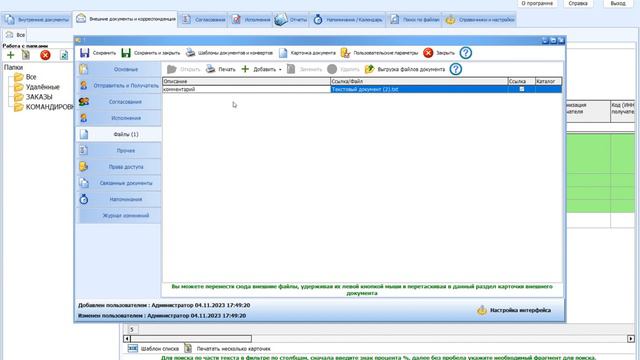Viewport: 640px width, 360px height.
Task: Select the Текстовый документ (2).txt file cell
Action: pyautogui.click(x=419, y=89)
